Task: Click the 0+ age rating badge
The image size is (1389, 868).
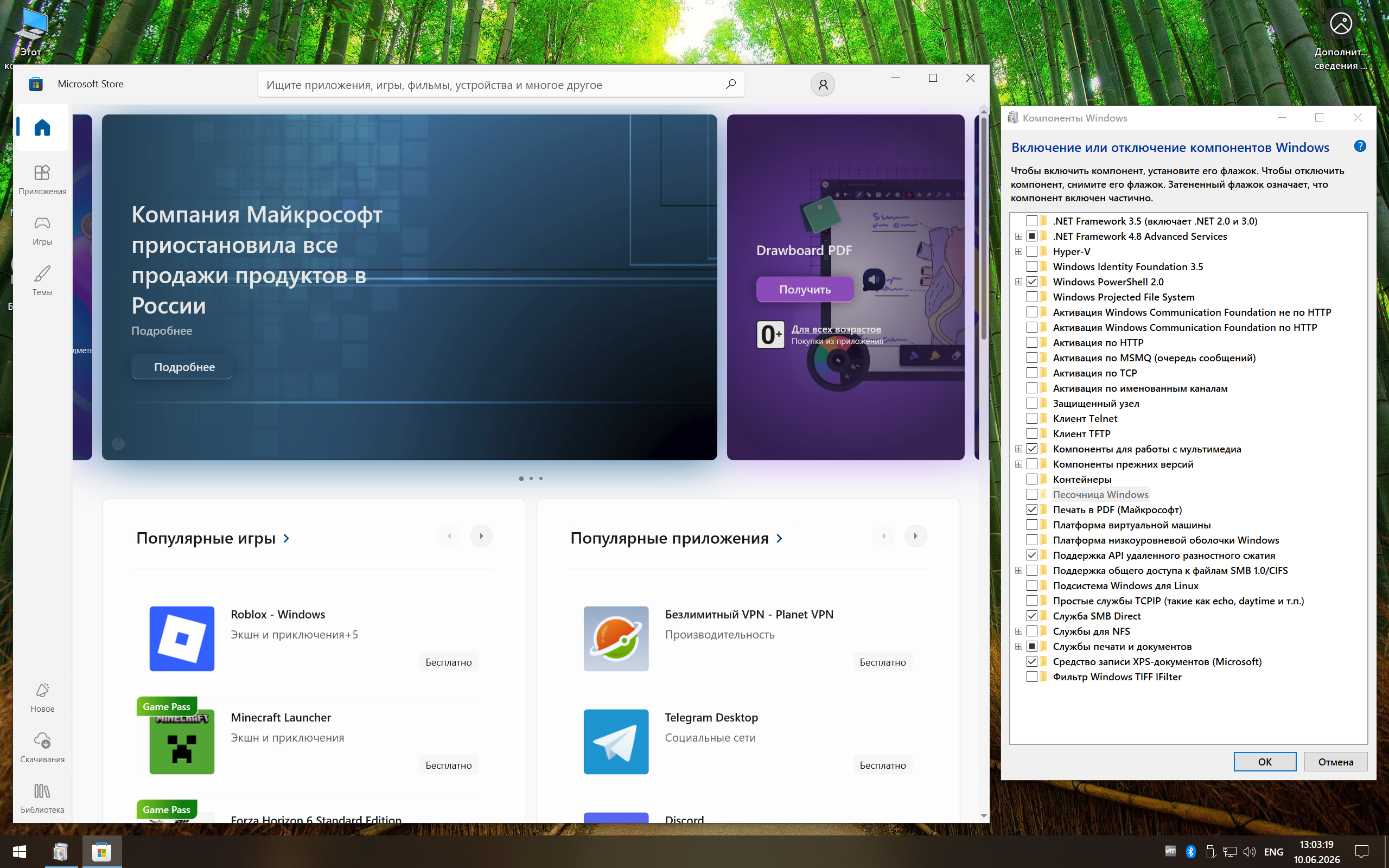Action: click(770, 334)
